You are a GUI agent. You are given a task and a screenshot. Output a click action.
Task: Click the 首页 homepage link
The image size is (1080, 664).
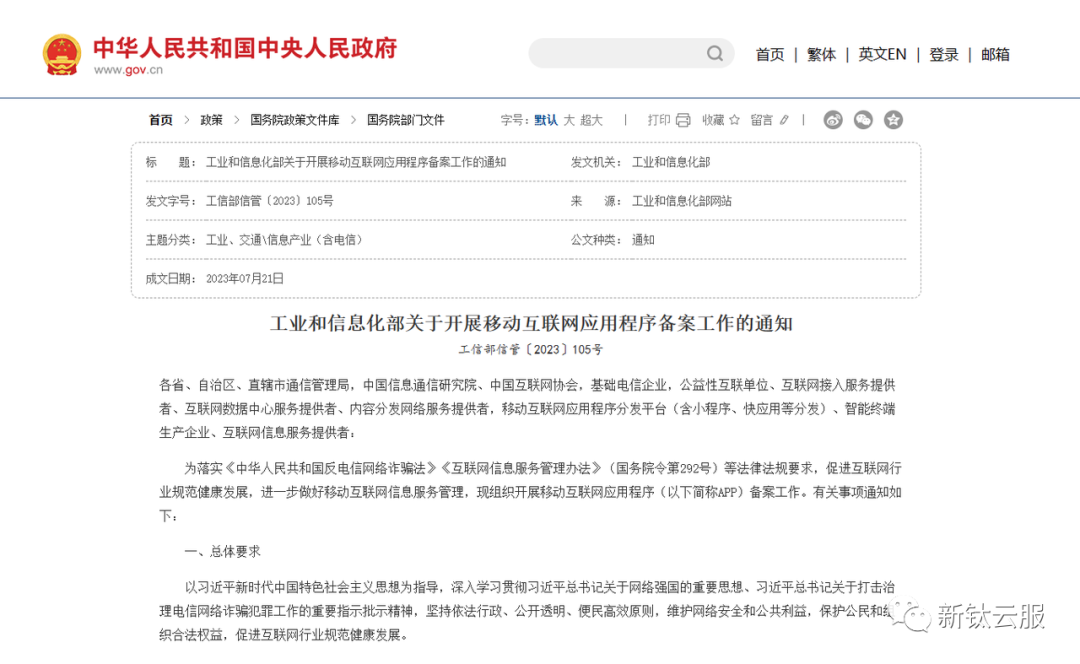coord(769,54)
